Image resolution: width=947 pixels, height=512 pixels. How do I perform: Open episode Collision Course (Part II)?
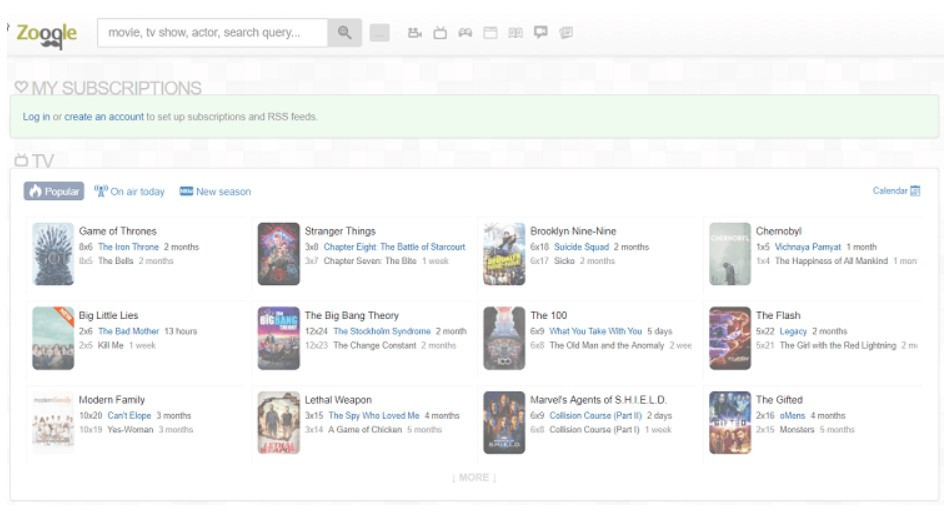point(595,415)
